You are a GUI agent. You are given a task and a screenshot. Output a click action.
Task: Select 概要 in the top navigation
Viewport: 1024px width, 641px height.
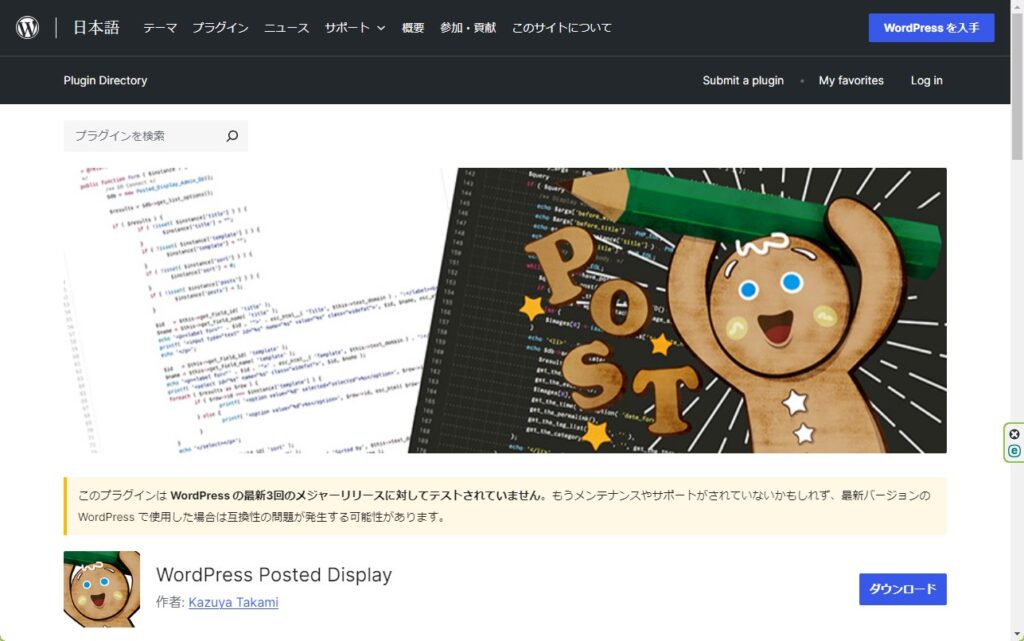(413, 28)
